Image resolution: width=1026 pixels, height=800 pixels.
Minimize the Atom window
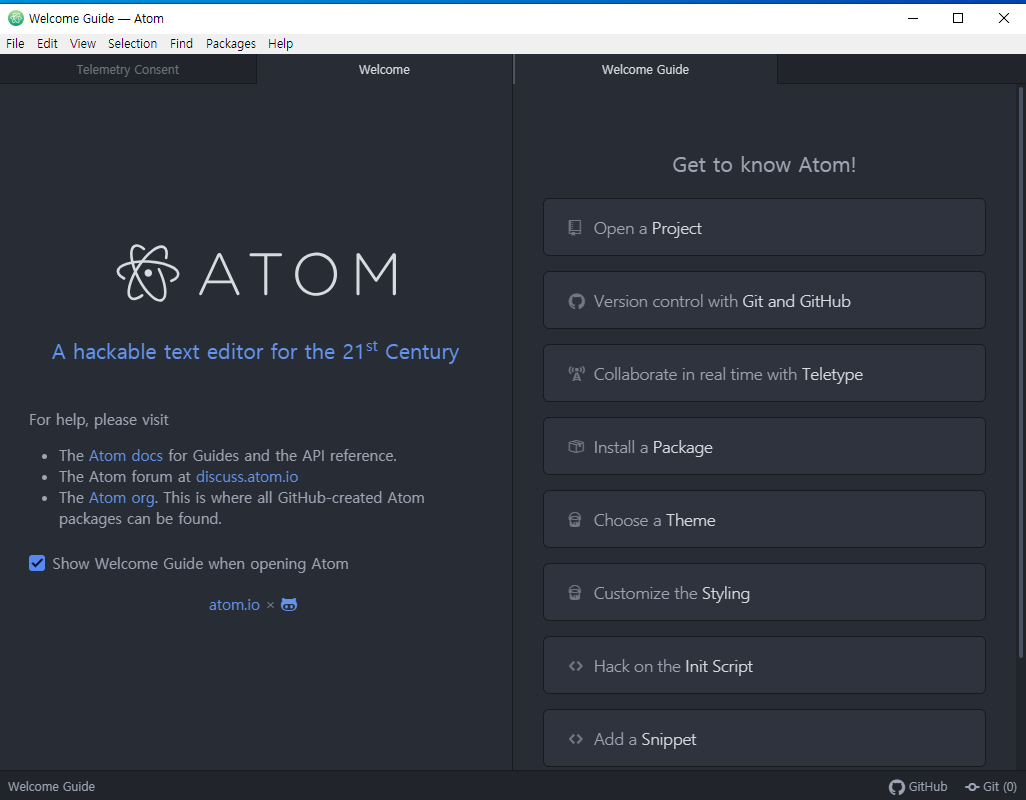point(913,18)
